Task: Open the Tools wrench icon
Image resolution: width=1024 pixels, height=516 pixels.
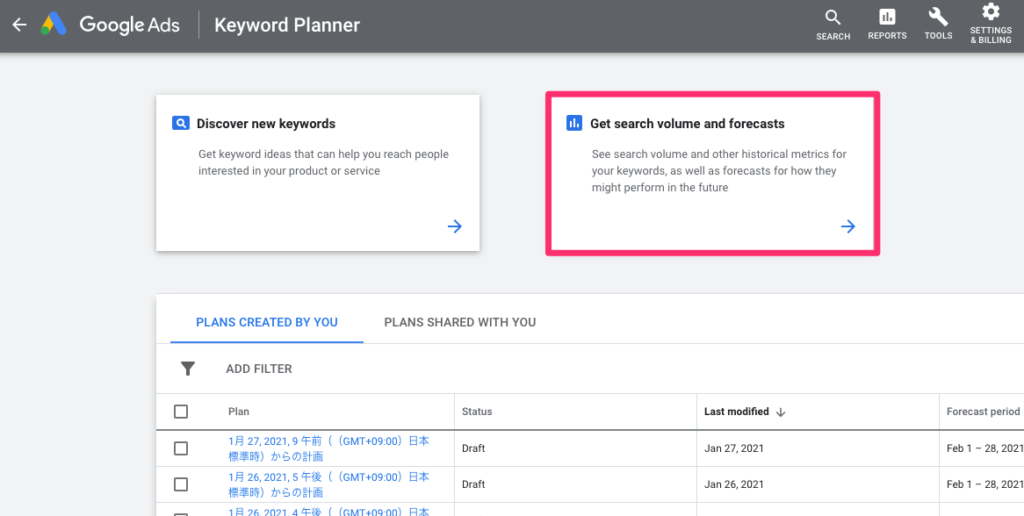Action: (938, 25)
